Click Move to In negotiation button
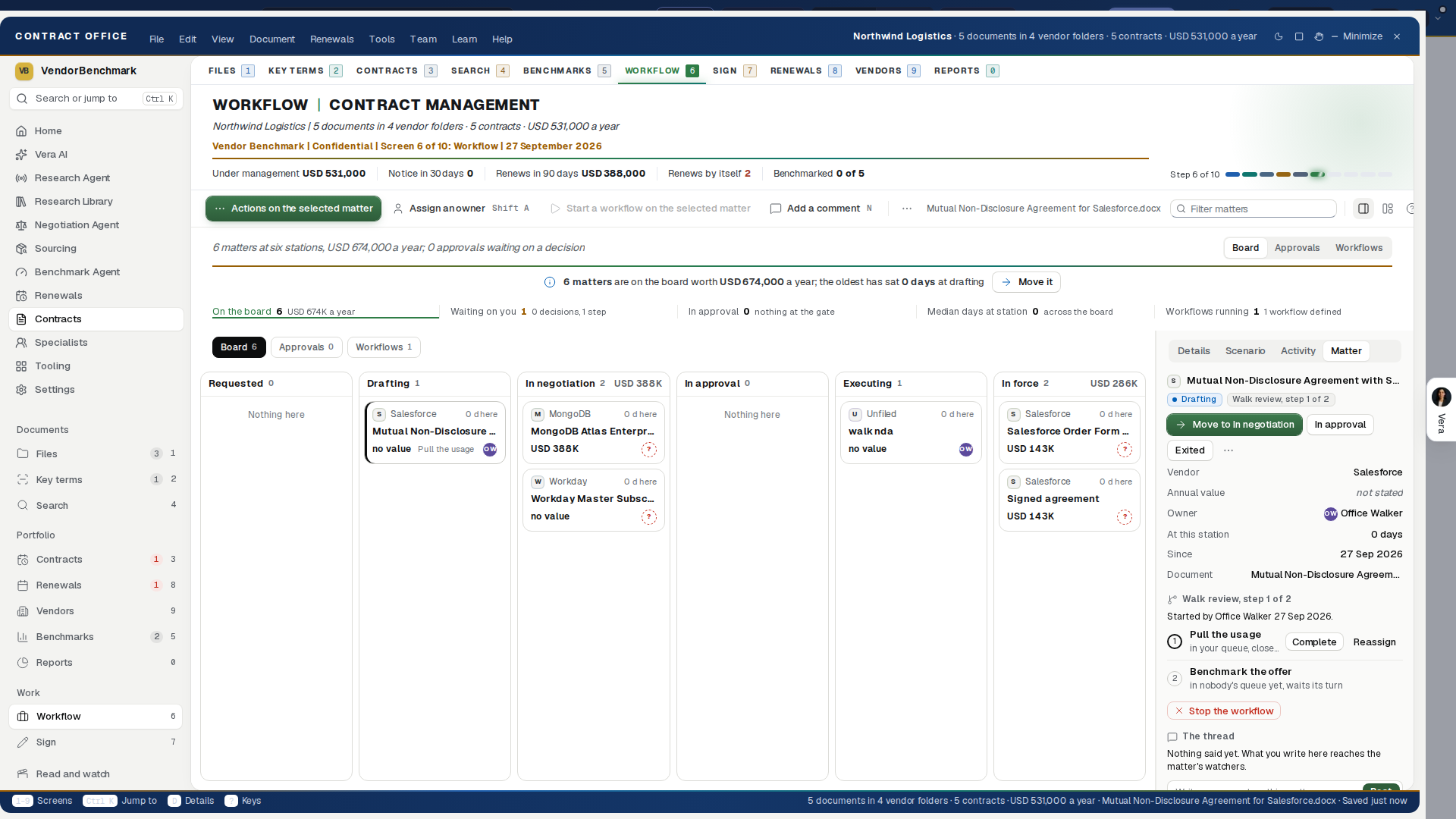The height and width of the screenshot is (819, 1456). coord(1235,425)
